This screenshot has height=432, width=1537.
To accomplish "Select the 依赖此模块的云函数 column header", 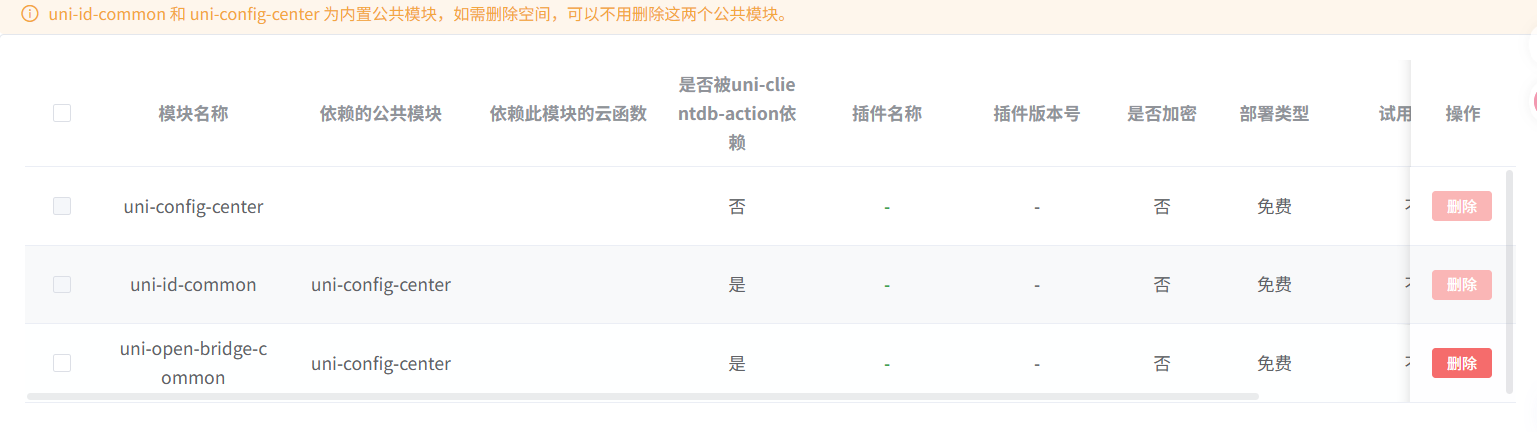I will click(x=568, y=114).
